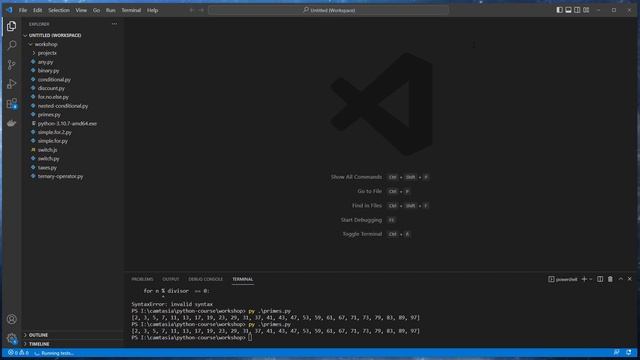Expand the Outline section

click(x=38, y=335)
